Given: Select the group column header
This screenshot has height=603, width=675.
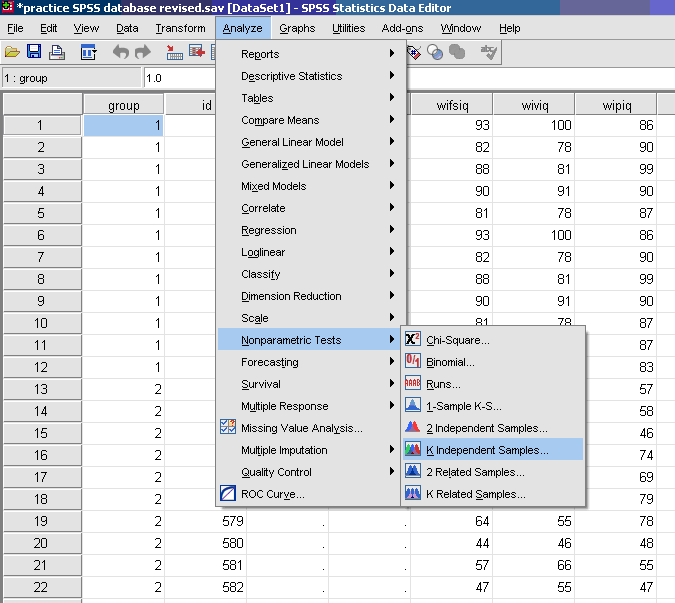Looking at the screenshot, I should tap(123, 105).
